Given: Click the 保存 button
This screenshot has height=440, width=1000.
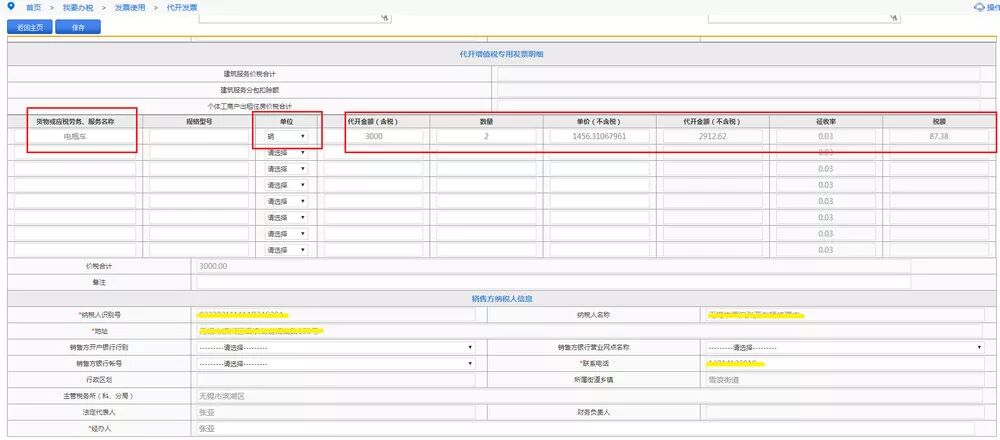Looking at the screenshot, I should click(x=78, y=27).
